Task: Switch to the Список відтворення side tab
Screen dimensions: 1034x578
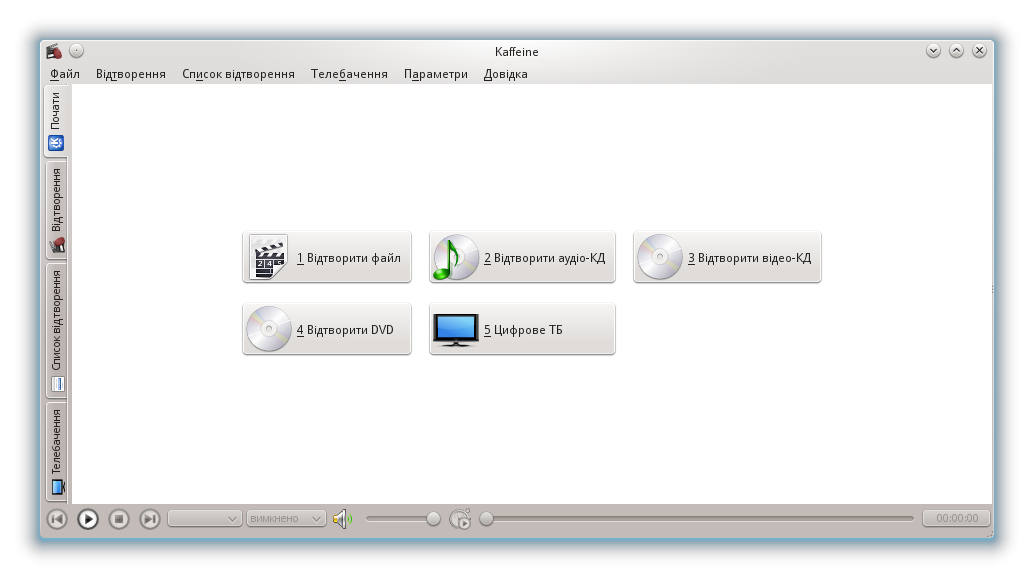Action: 57,330
